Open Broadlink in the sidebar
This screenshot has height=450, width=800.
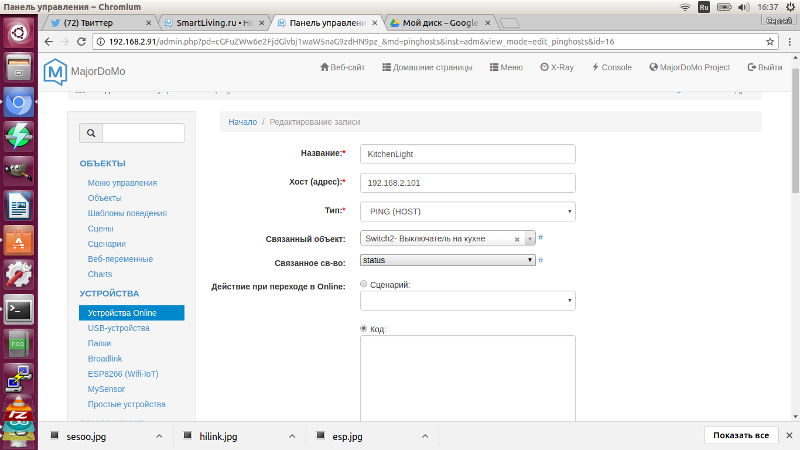tap(105, 358)
